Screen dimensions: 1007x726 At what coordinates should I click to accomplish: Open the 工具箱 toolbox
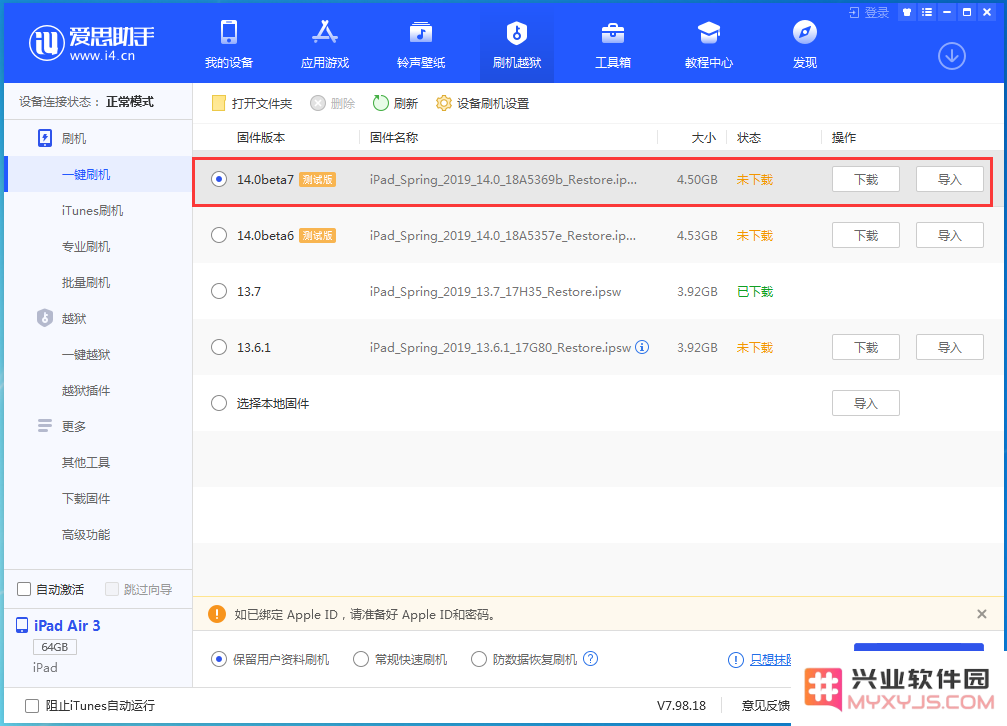point(613,44)
